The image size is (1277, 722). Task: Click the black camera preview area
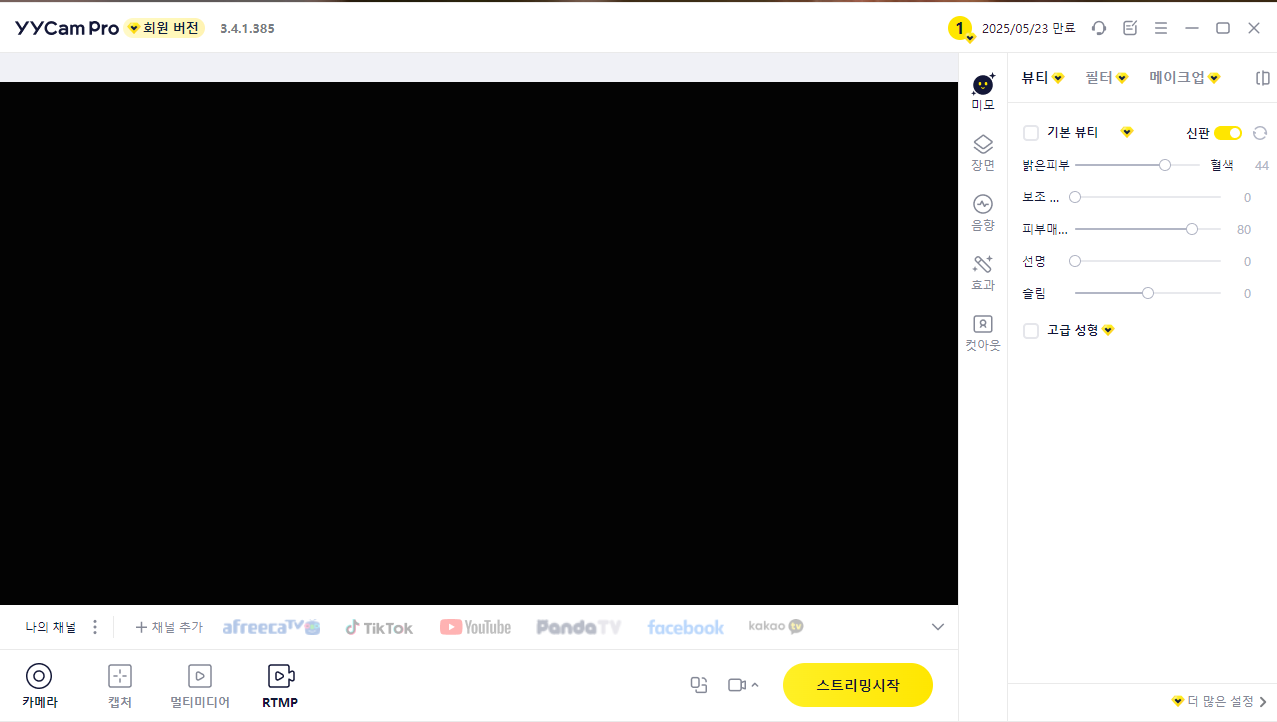click(479, 343)
